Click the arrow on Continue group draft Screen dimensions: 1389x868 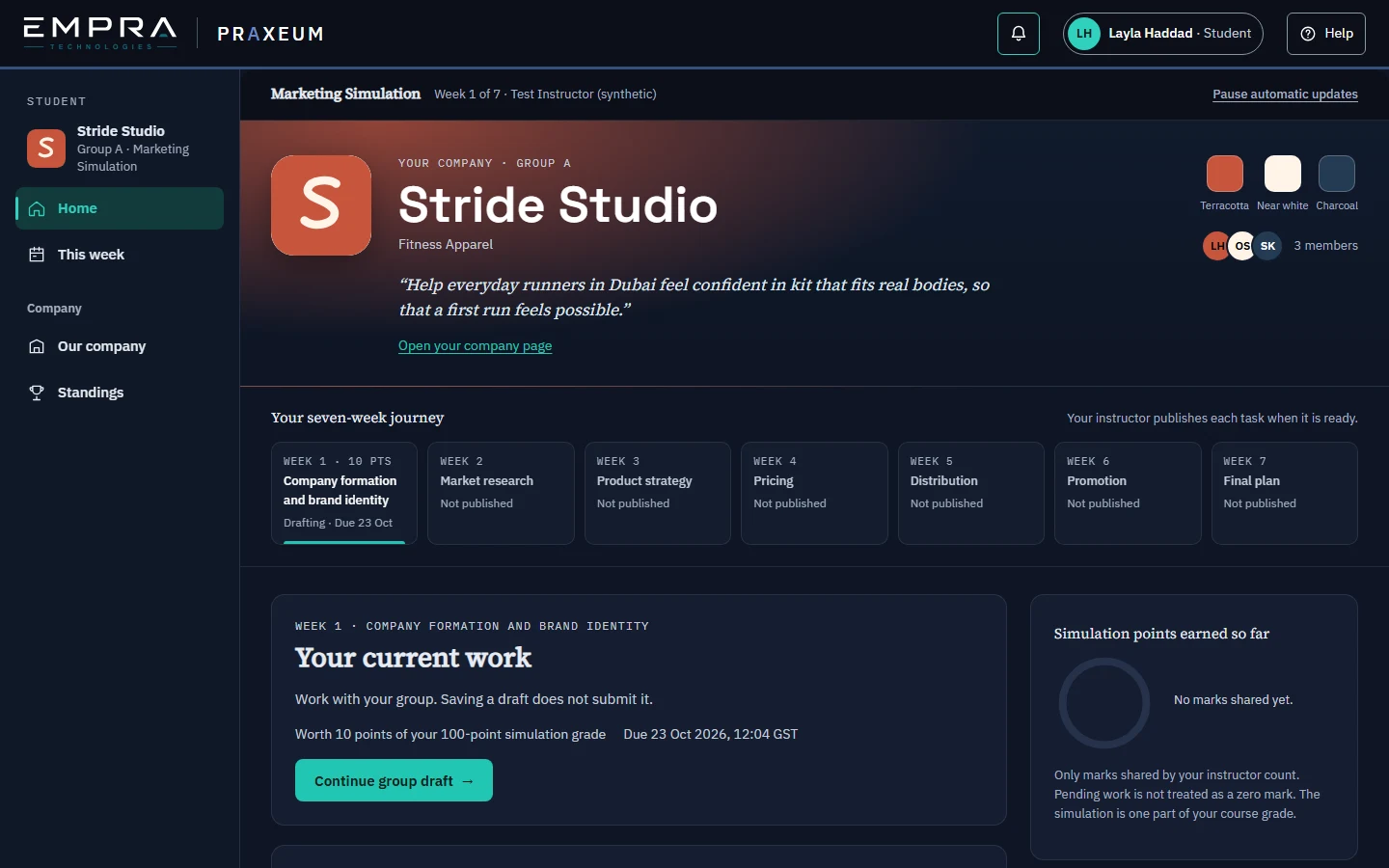coord(468,781)
